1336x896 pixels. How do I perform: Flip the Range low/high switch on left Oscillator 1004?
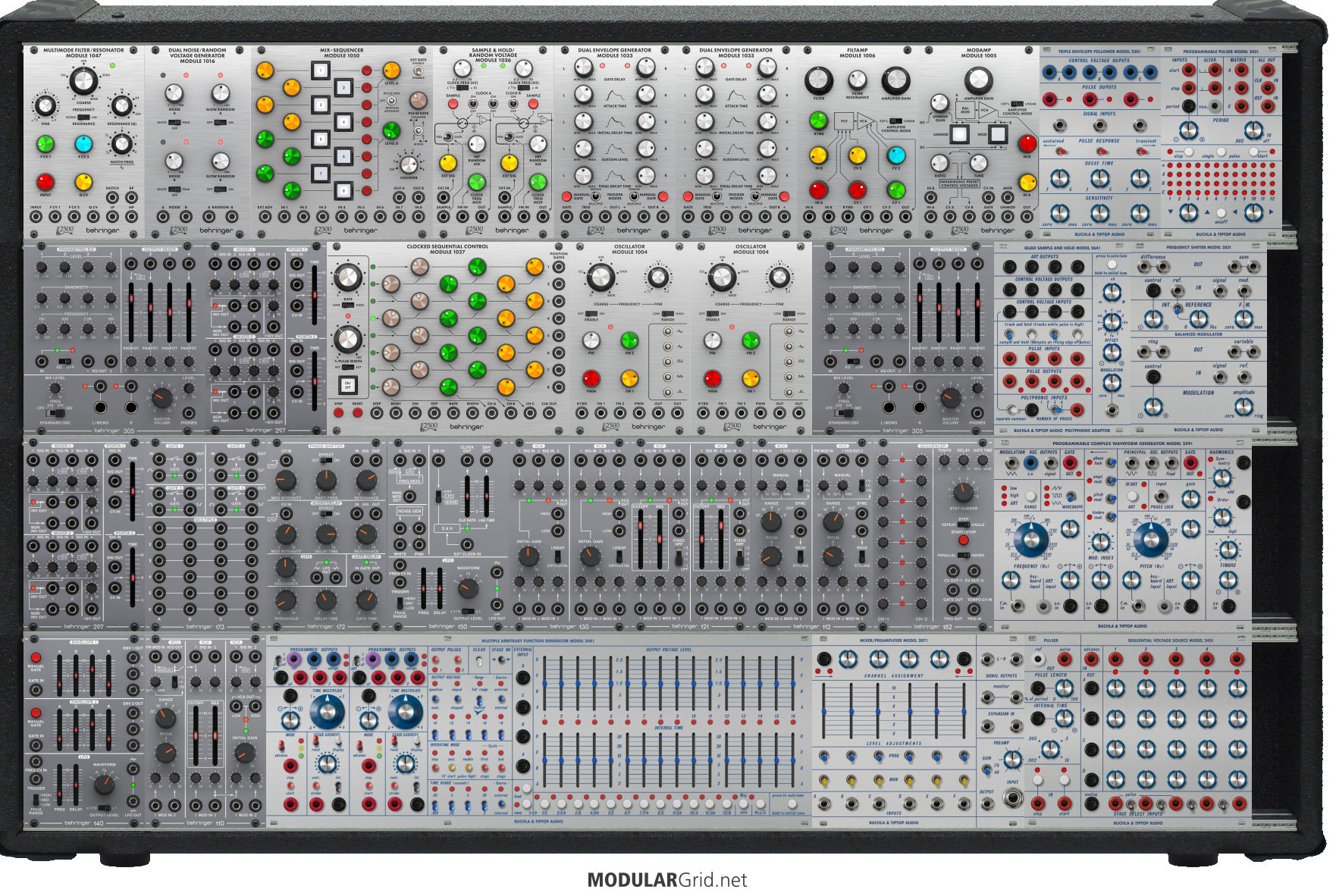pos(667,314)
